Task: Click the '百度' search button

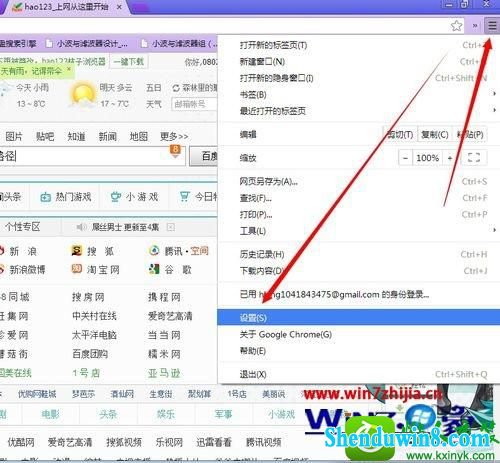Action: 204,156
